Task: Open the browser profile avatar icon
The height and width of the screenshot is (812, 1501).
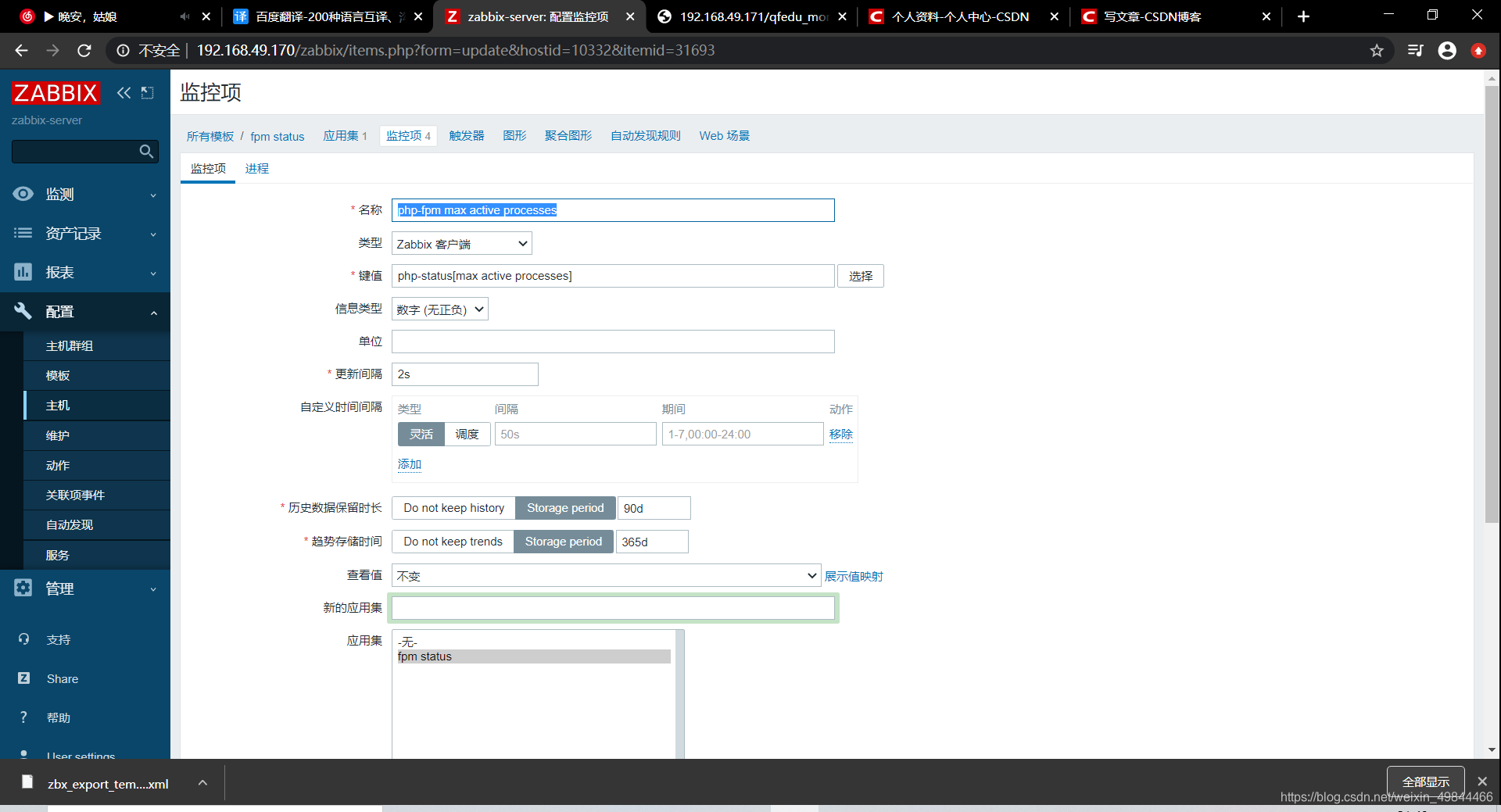Action: (1447, 51)
